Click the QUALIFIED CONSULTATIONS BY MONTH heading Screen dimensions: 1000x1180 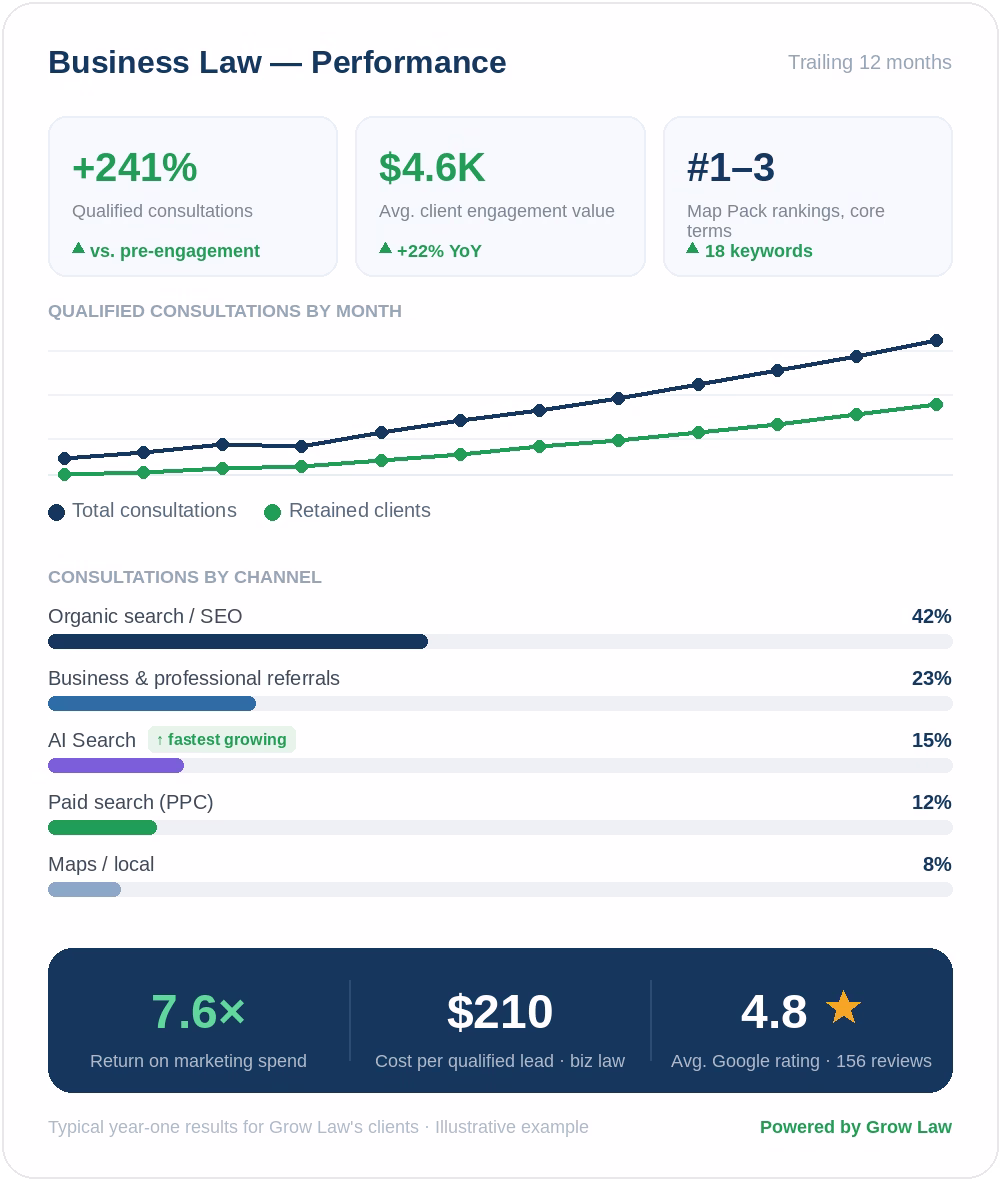[x=225, y=312]
